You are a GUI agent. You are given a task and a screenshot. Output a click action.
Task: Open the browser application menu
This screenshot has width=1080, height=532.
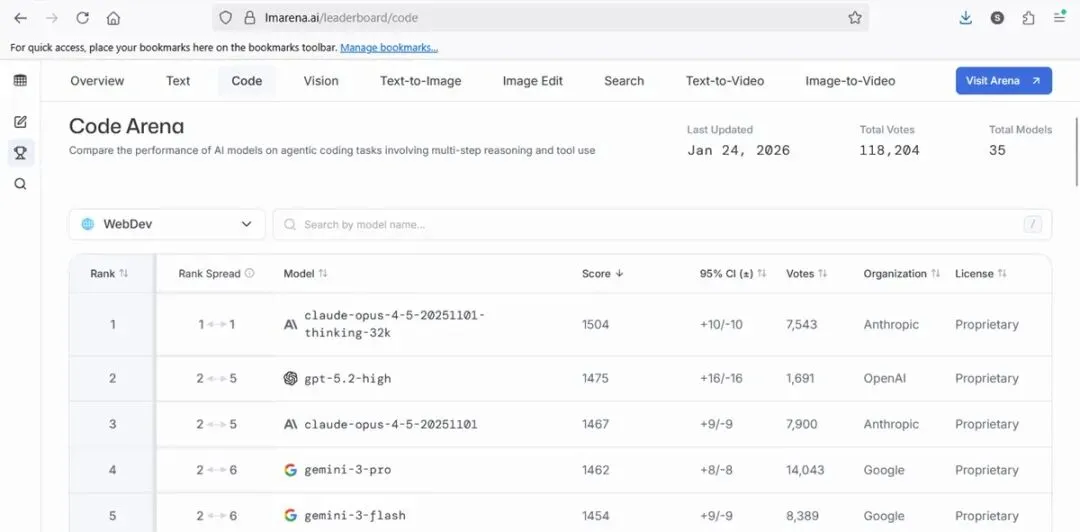[1059, 18]
